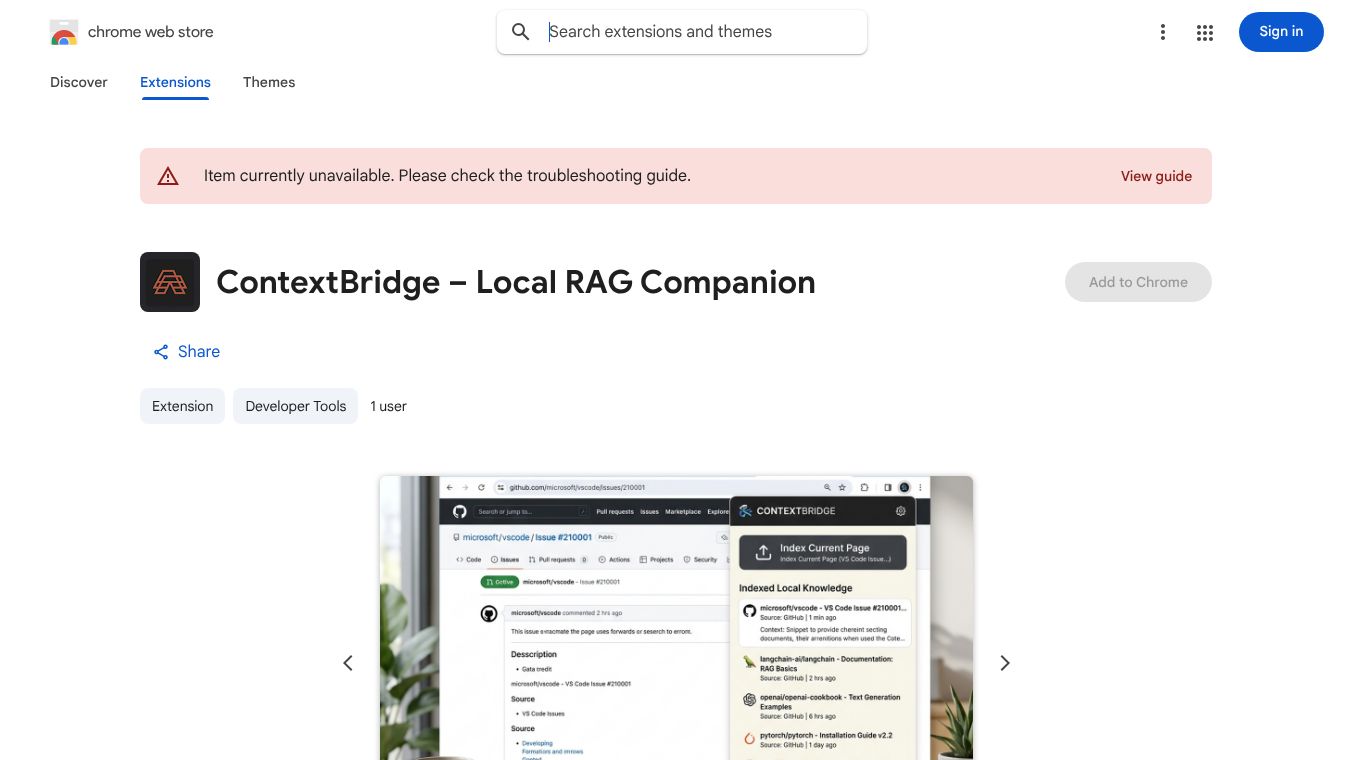
Task: Show the previous screenshot with left arrow
Action: click(348, 663)
